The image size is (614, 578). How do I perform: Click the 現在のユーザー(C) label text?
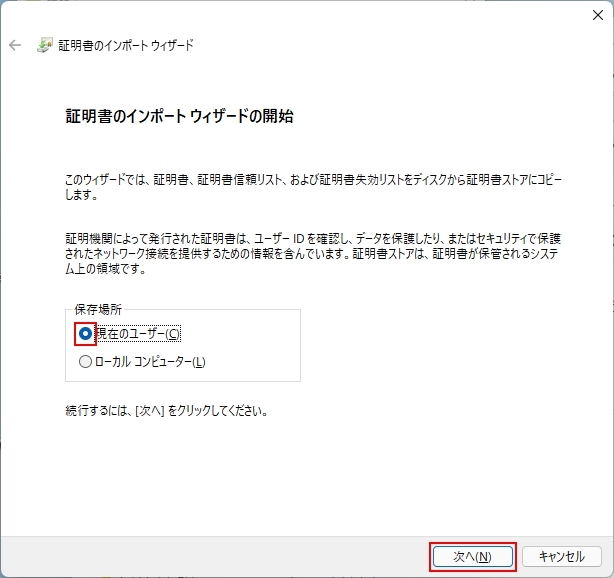(138, 333)
